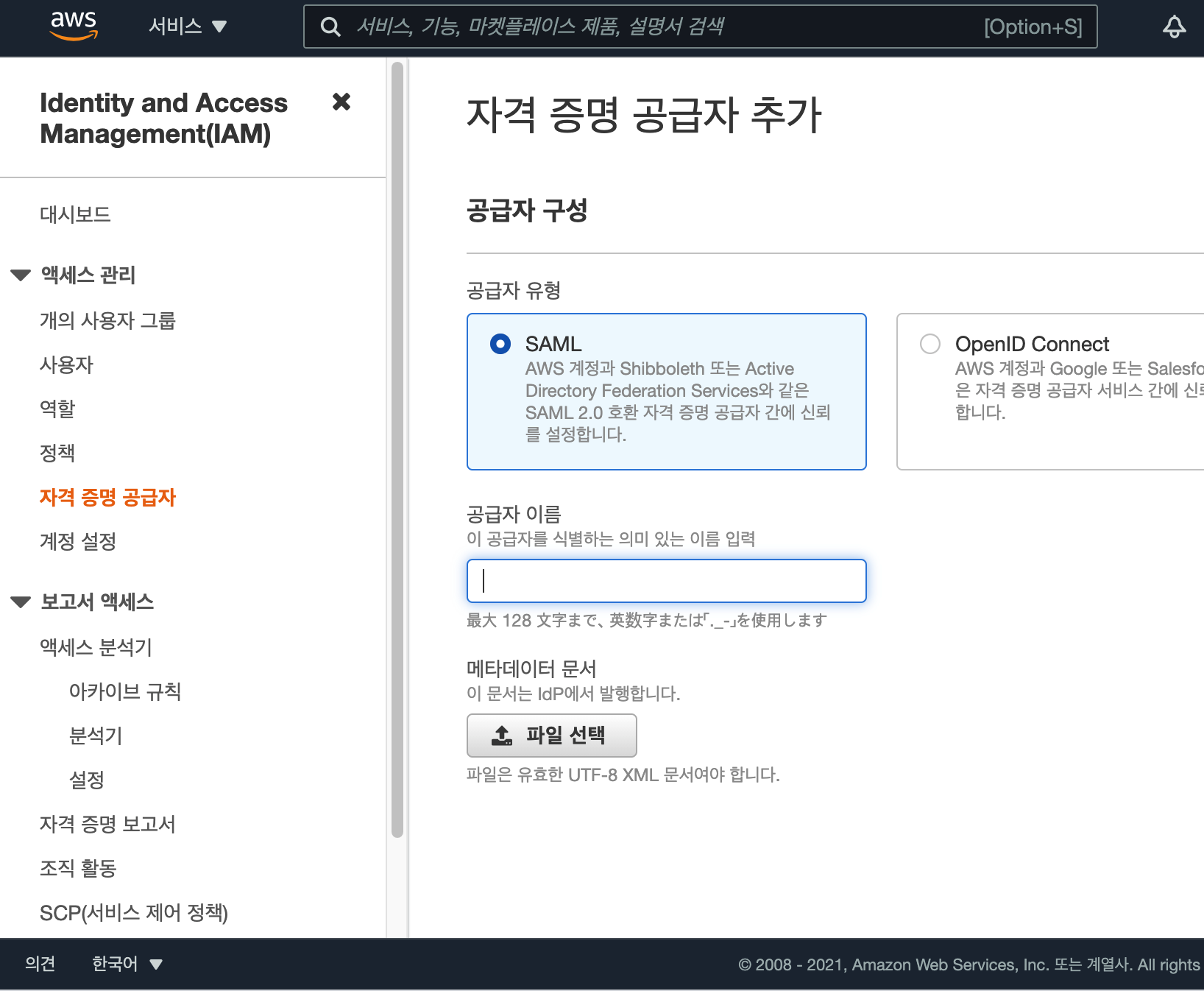Click the 공급자 이름 input field
1204x991 pixels.
[666, 580]
